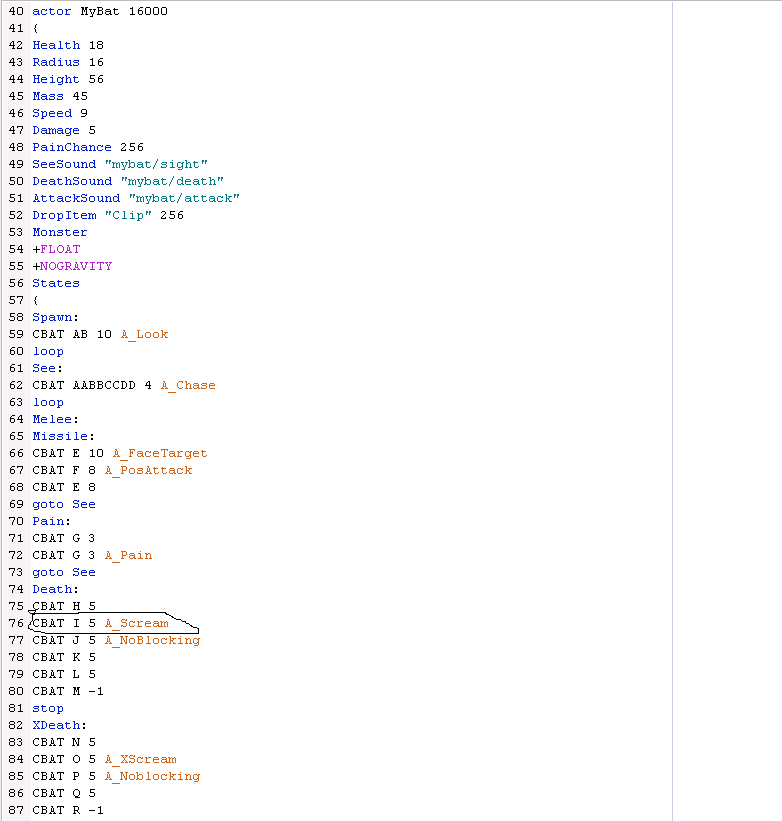Image resolution: width=782 pixels, height=821 pixels.
Task: Click the opening brace on line 57
Action: click(35, 301)
